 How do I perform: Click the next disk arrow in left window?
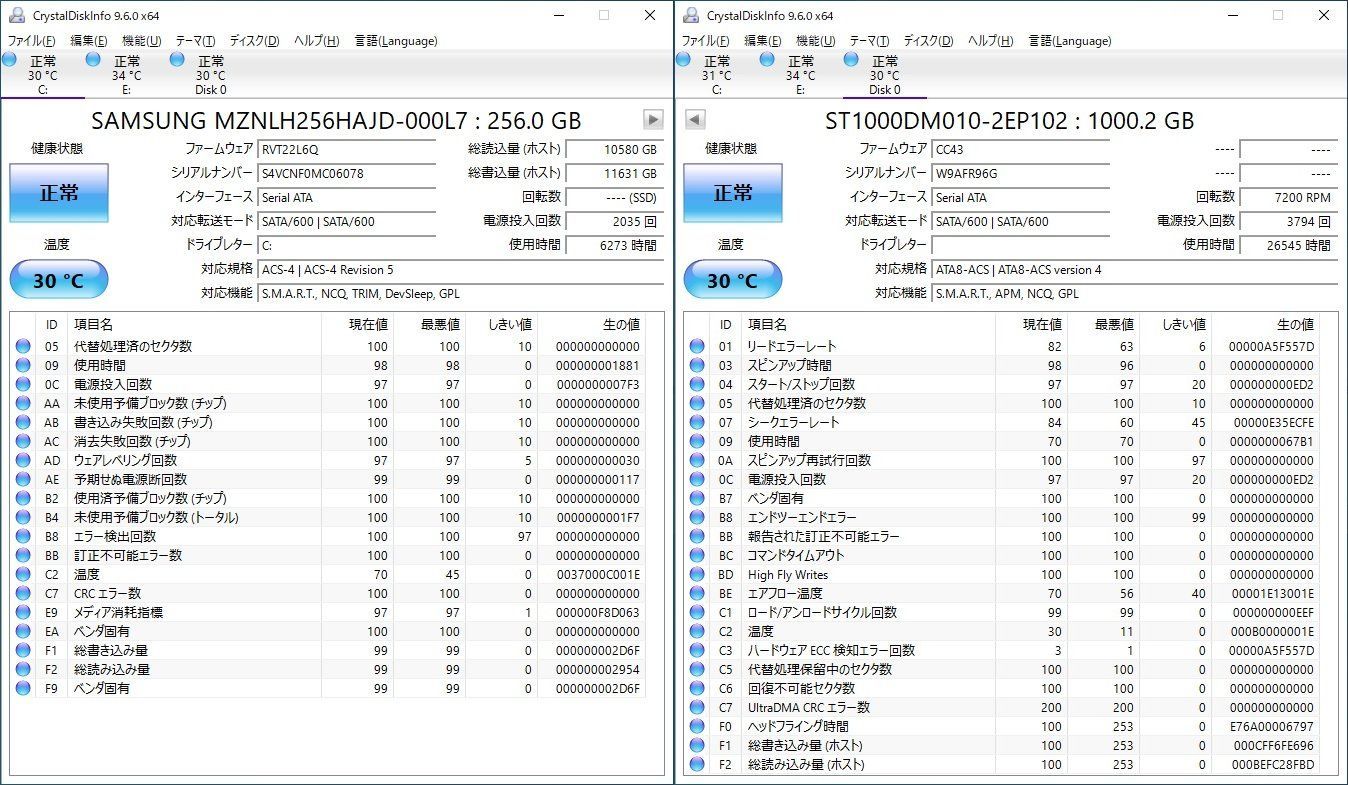point(653,120)
